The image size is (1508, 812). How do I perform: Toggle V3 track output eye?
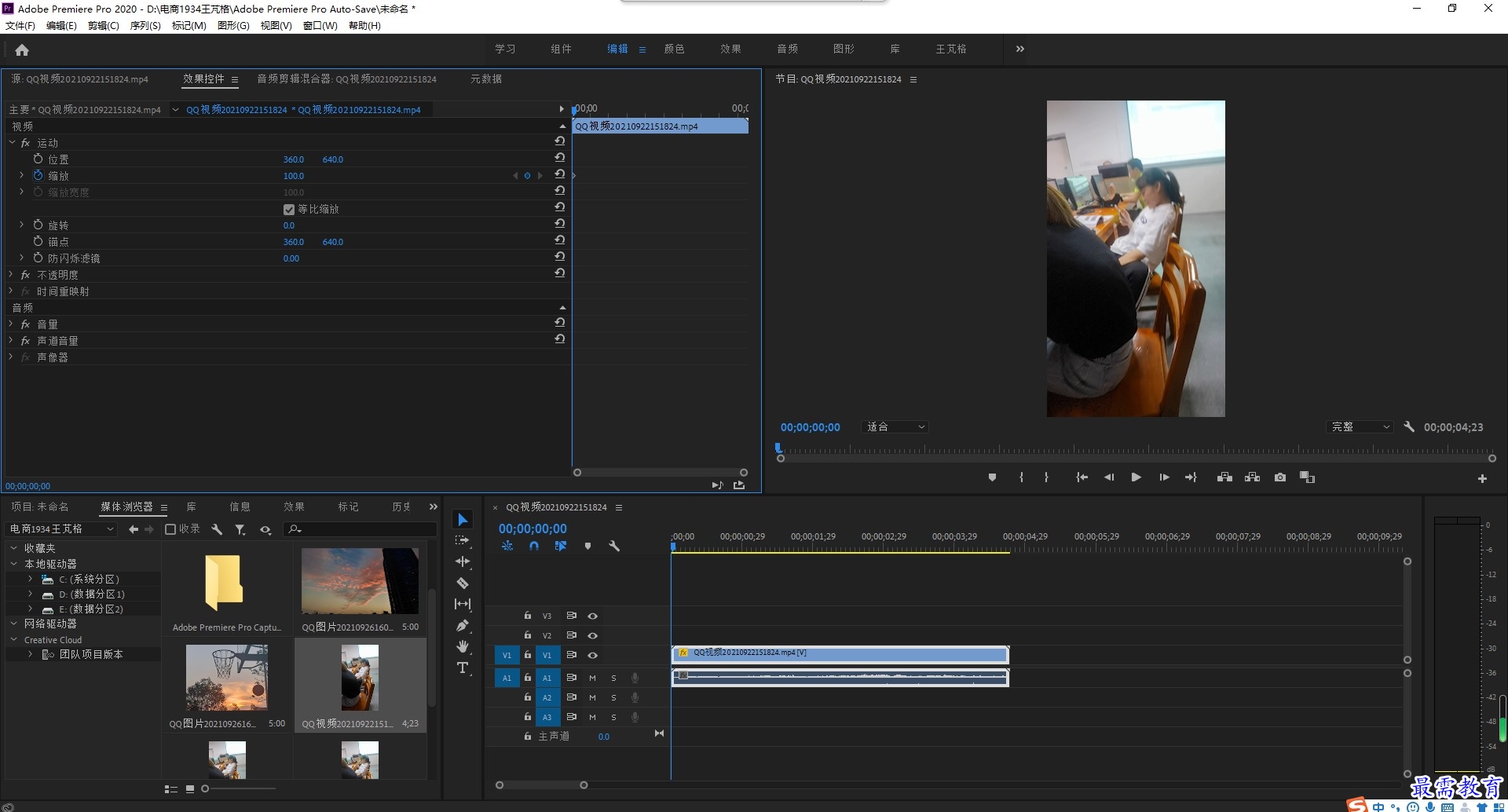[593, 616]
